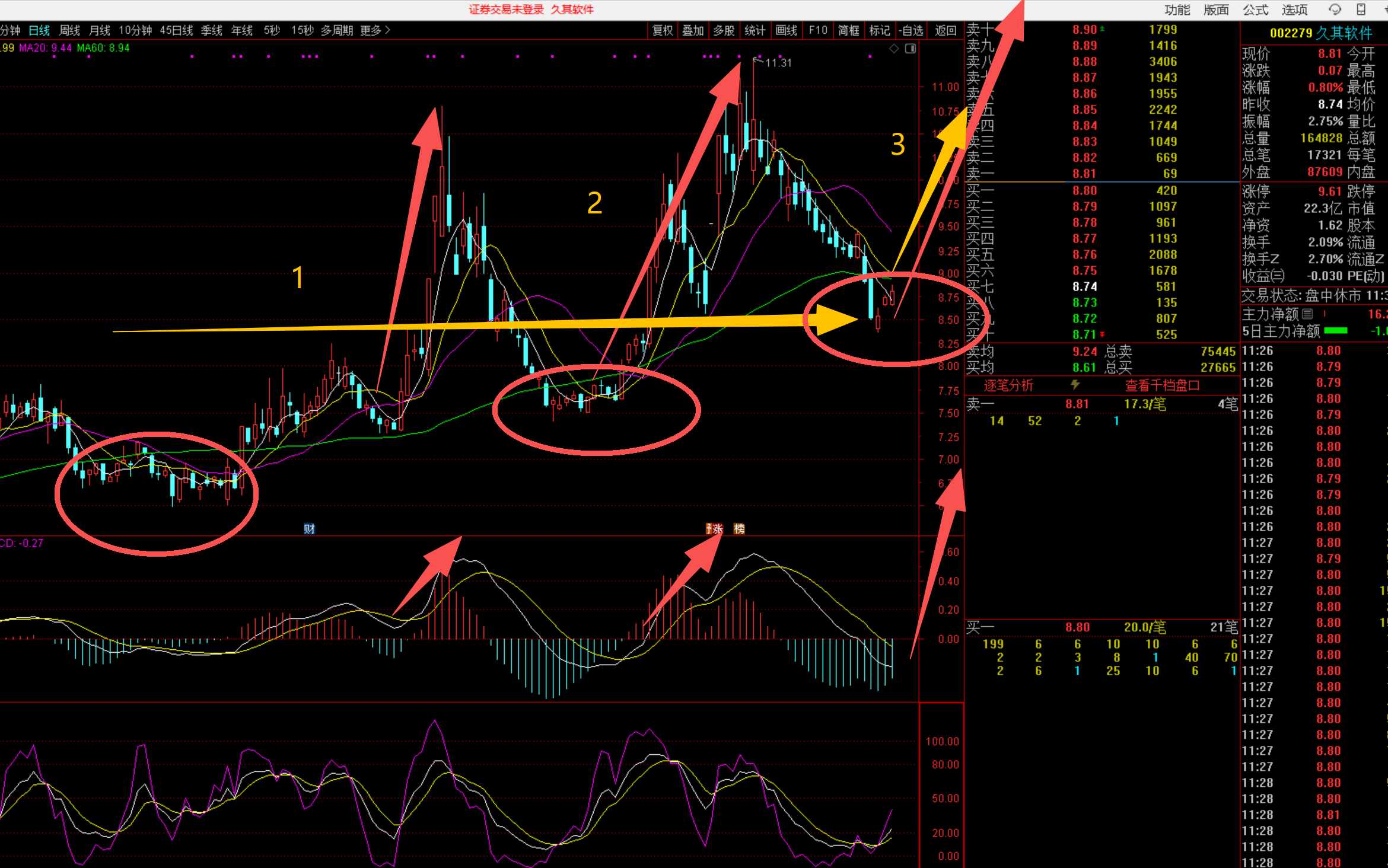Click the mobile phone icon
The width and height of the screenshot is (1388, 868).
(x=1361, y=9)
